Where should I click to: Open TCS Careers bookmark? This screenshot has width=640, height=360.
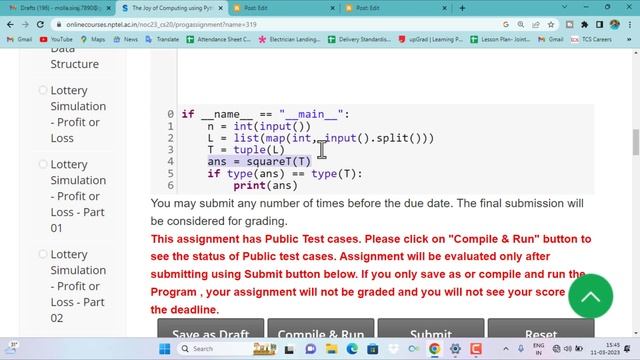(x=591, y=39)
